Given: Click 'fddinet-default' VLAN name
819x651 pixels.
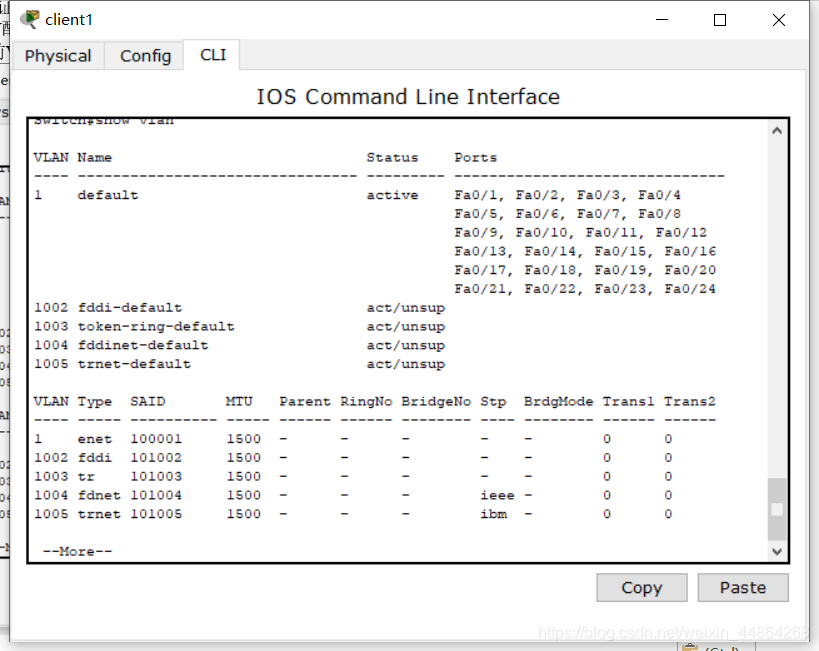Looking at the screenshot, I should 143,345.
